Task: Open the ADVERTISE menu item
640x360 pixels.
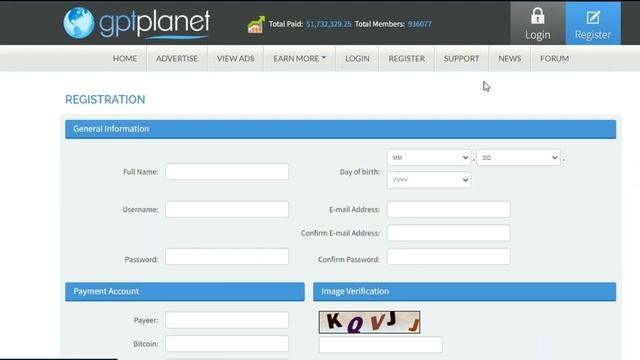Action: pyautogui.click(x=177, y=58)
